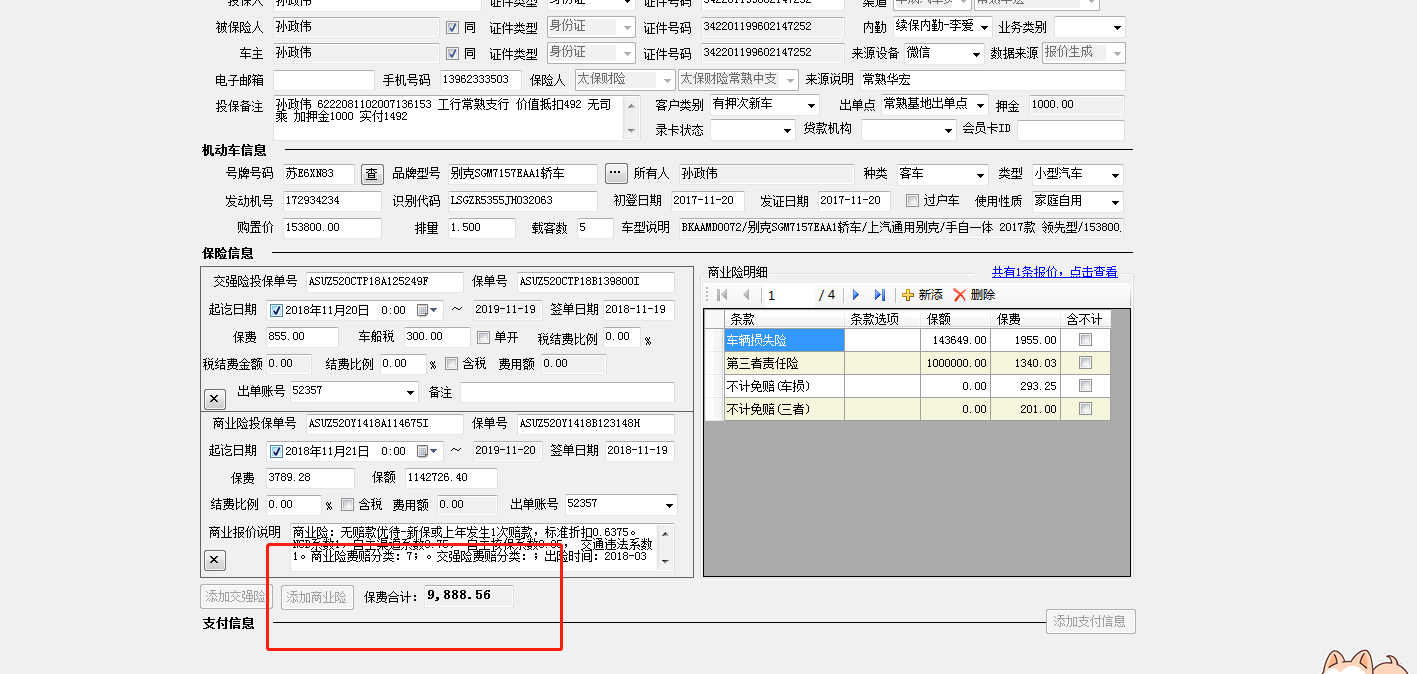The width and height of the screenshot is (1417, 674).
Task: Click the 新添 add clause button
Action: (922, 295)
